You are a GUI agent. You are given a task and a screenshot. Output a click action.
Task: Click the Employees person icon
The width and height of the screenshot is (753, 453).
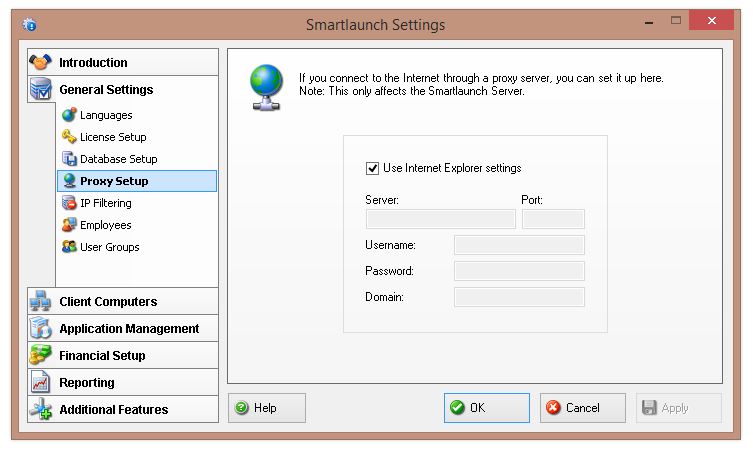pos(69,225)
